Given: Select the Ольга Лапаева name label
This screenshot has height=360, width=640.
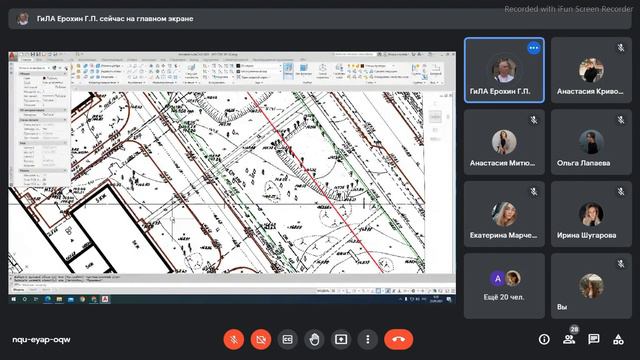Looking at the screenshot, I should click(x=583, y=163).
